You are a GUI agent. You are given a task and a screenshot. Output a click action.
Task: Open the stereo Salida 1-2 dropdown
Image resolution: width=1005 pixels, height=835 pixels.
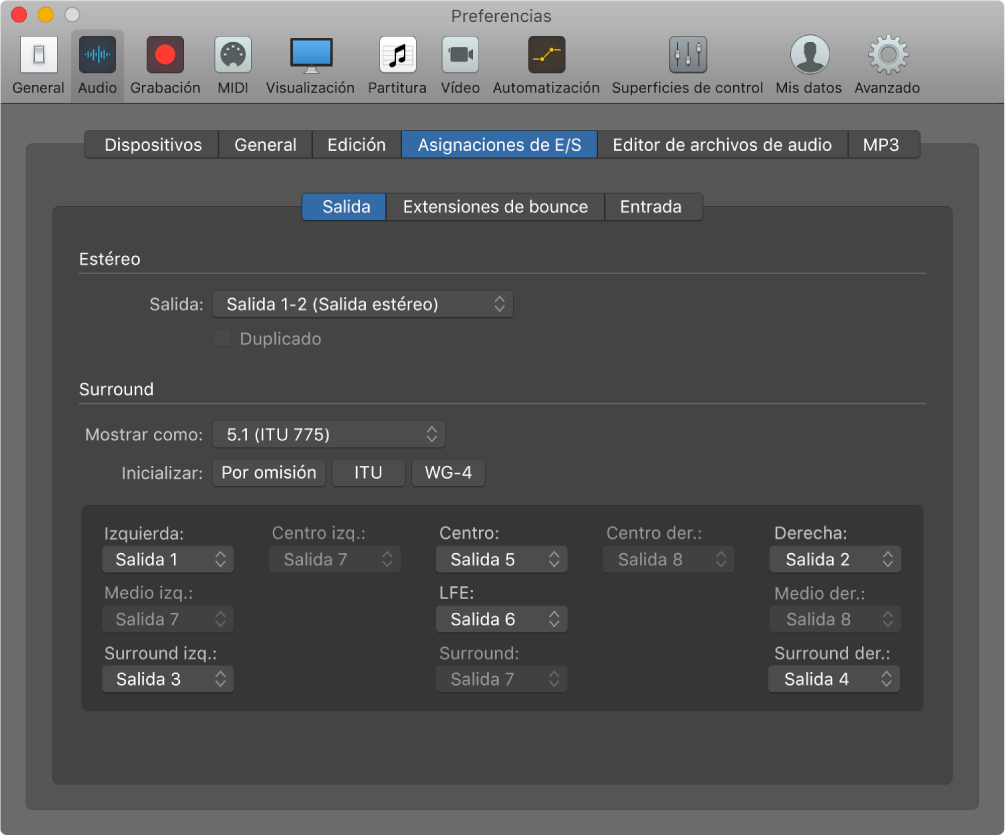click(362, 304)
